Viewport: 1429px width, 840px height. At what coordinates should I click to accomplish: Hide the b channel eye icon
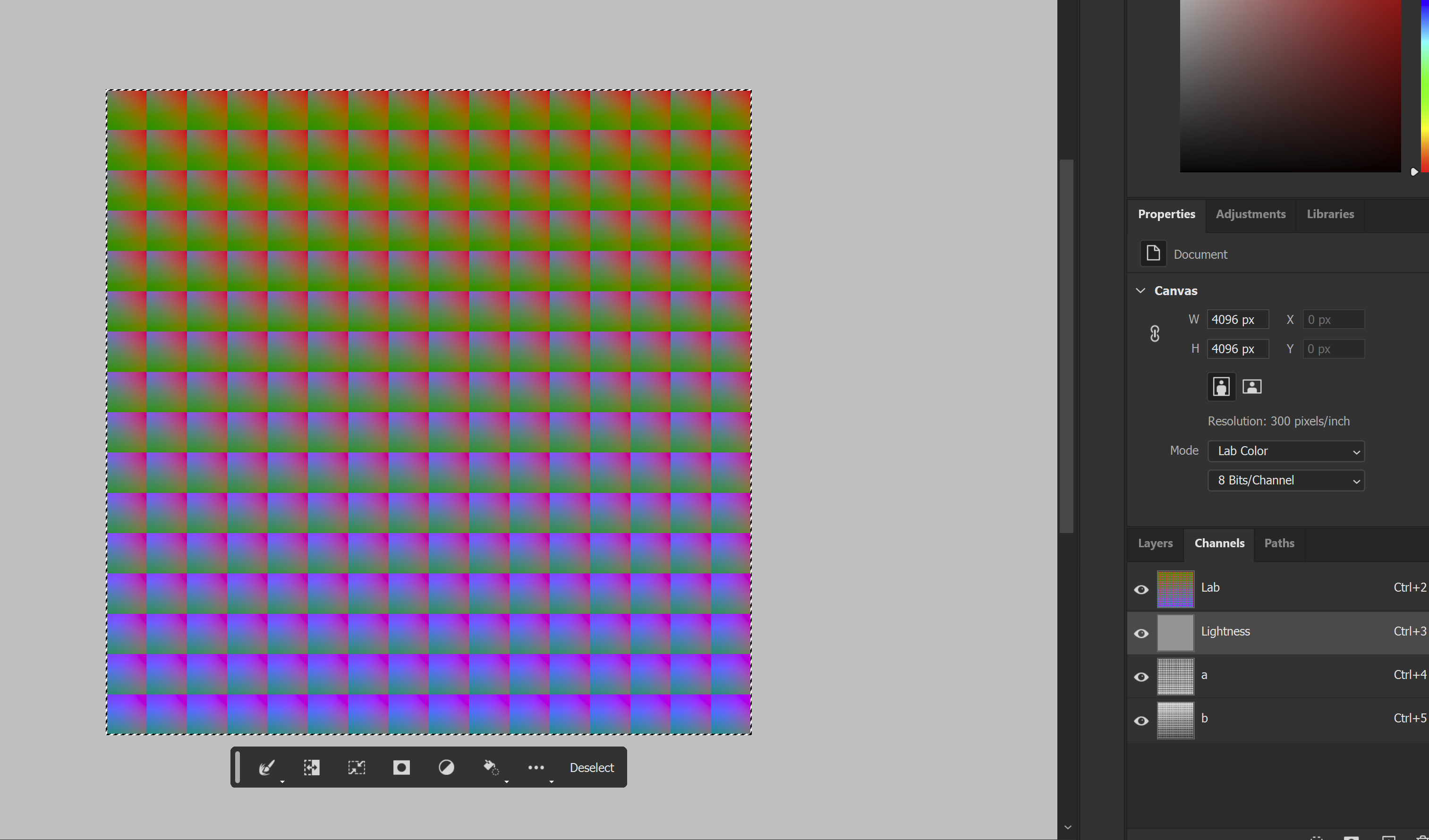tap(1141, 721)
